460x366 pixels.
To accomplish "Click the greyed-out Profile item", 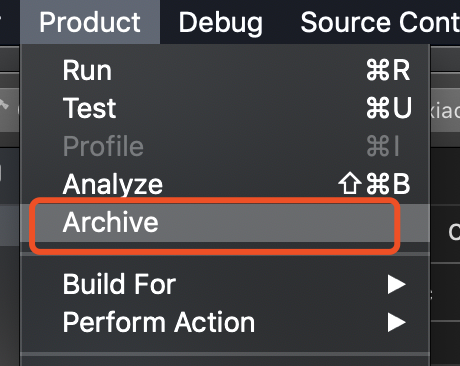I will pos(225,146).
